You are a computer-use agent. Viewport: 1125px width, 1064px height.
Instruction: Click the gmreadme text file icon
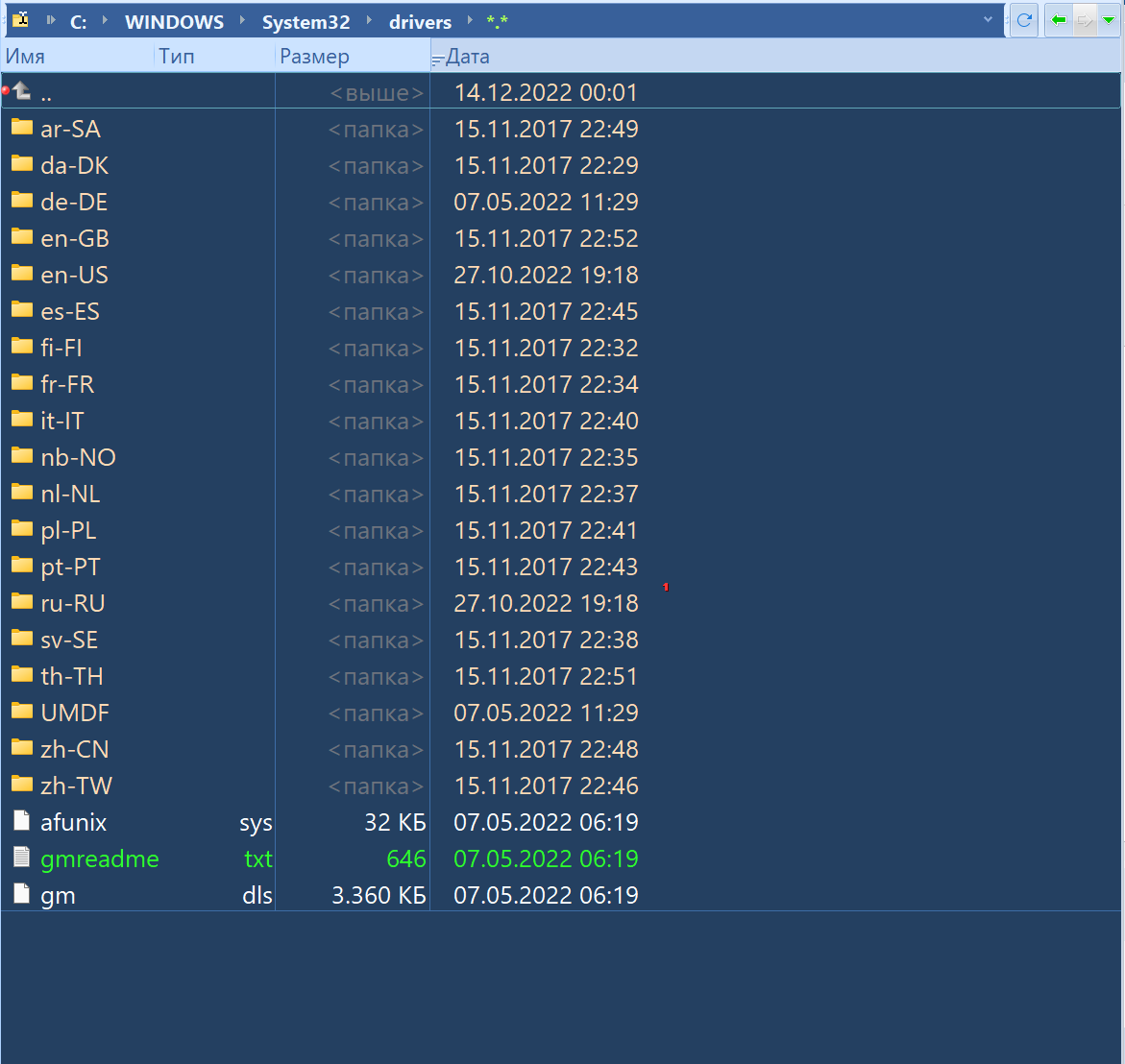(20, 858)
